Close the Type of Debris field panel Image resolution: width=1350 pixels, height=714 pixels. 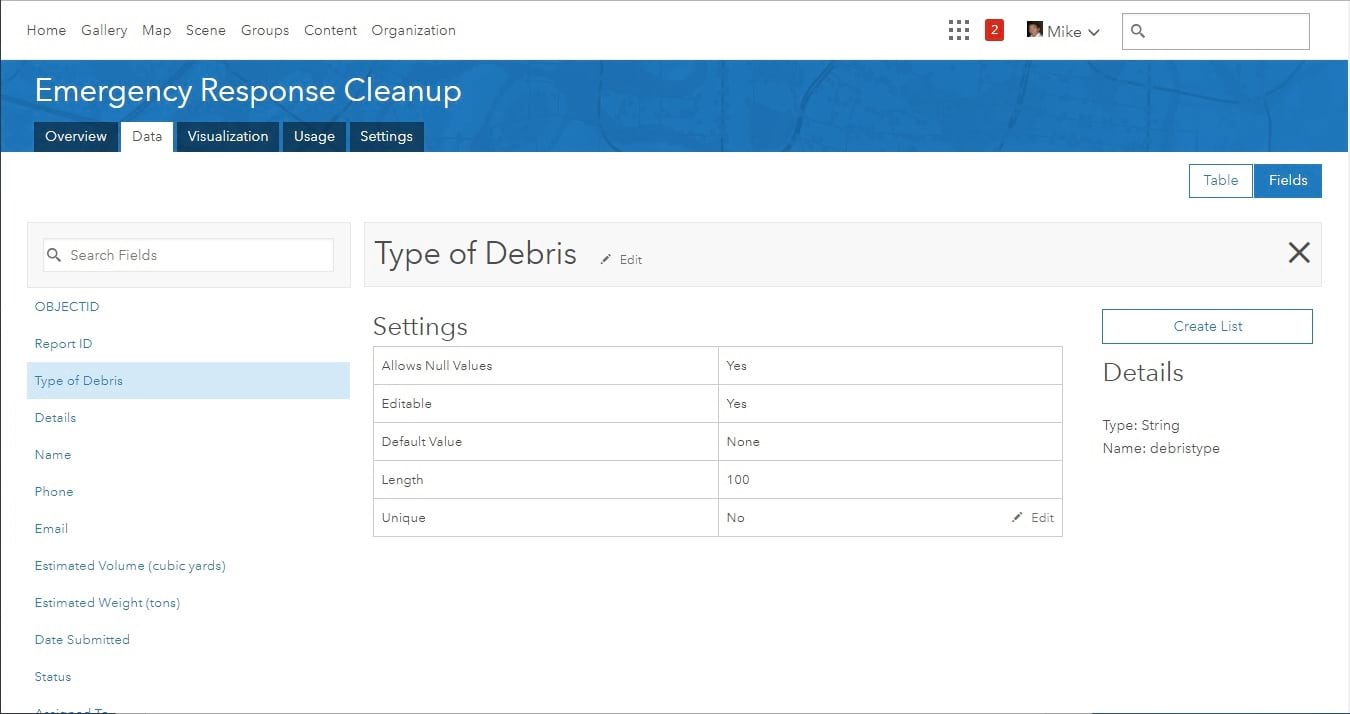(x=1298, y=253)
